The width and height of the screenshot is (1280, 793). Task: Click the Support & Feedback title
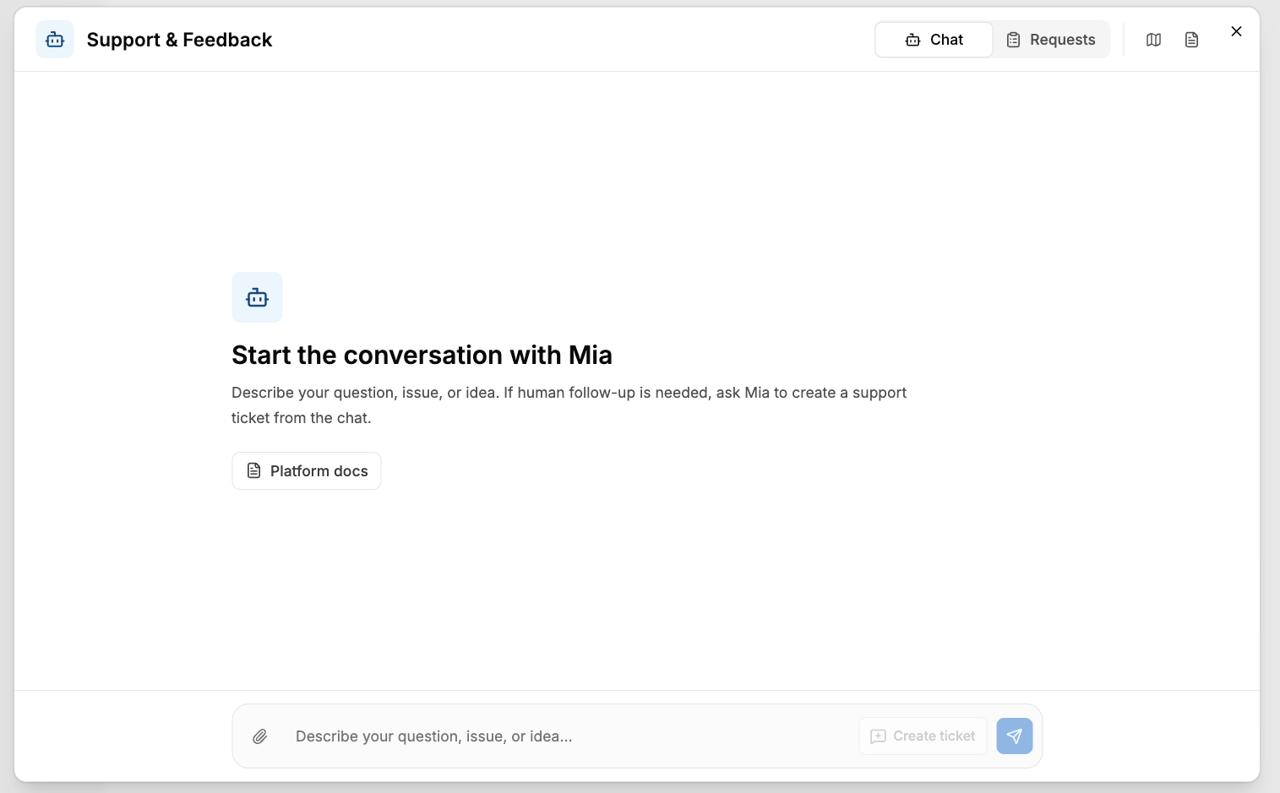click(x=179, y=40)
